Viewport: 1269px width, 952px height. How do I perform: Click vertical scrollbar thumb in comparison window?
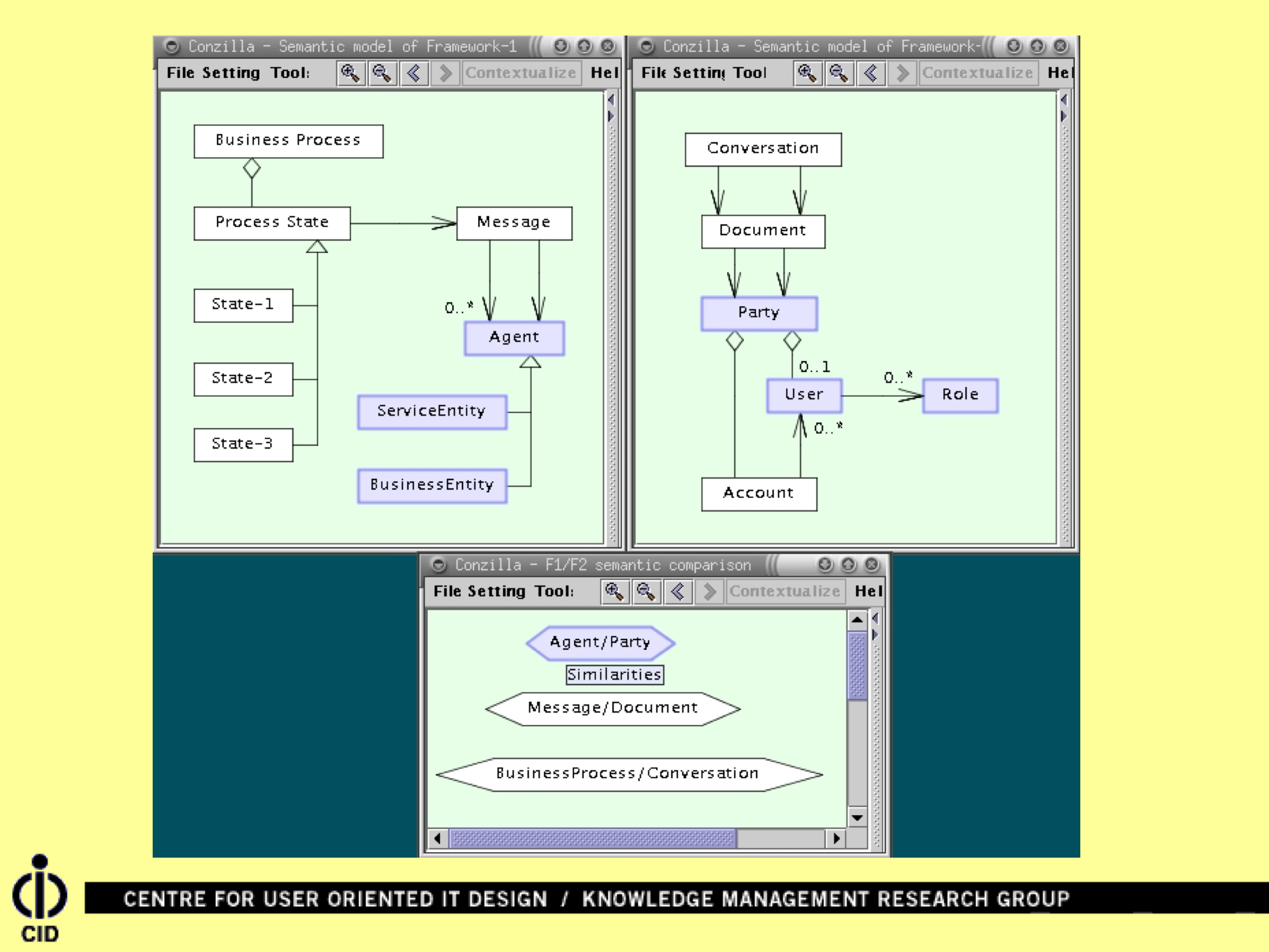pyautogui.click(x=857, y=666)
